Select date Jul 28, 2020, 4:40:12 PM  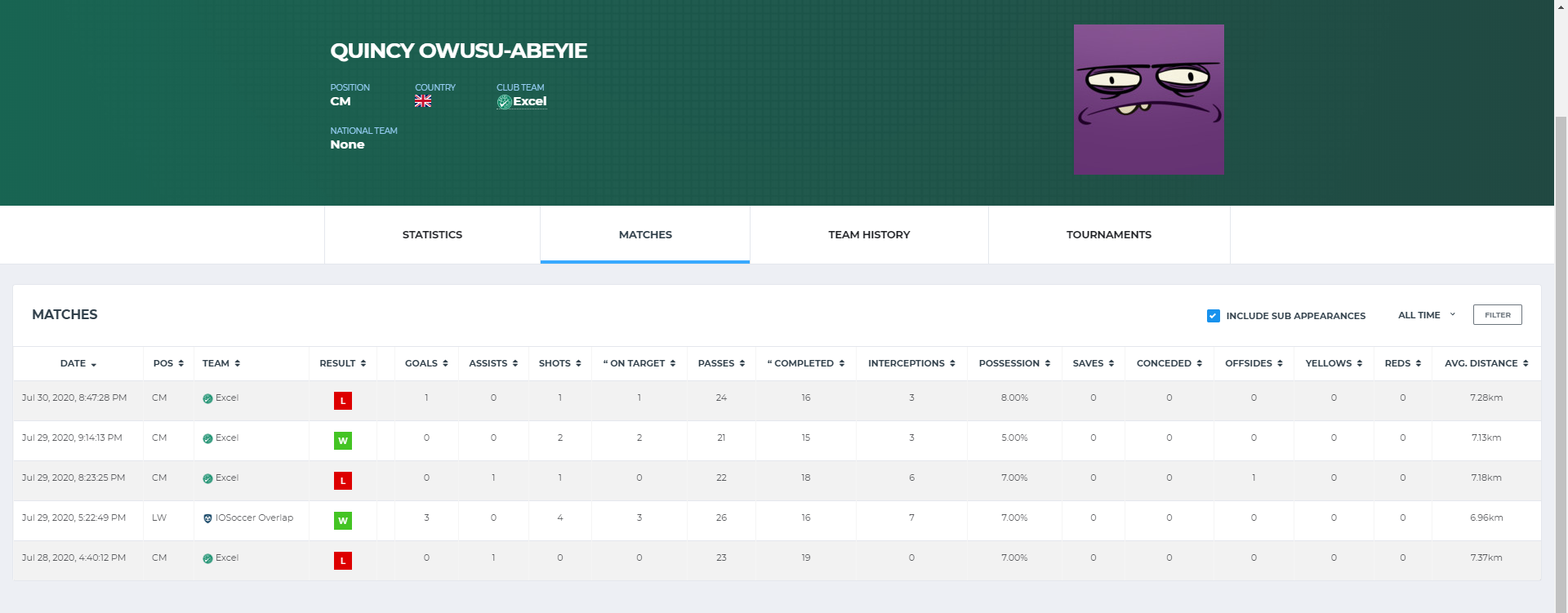pos(73,558)
